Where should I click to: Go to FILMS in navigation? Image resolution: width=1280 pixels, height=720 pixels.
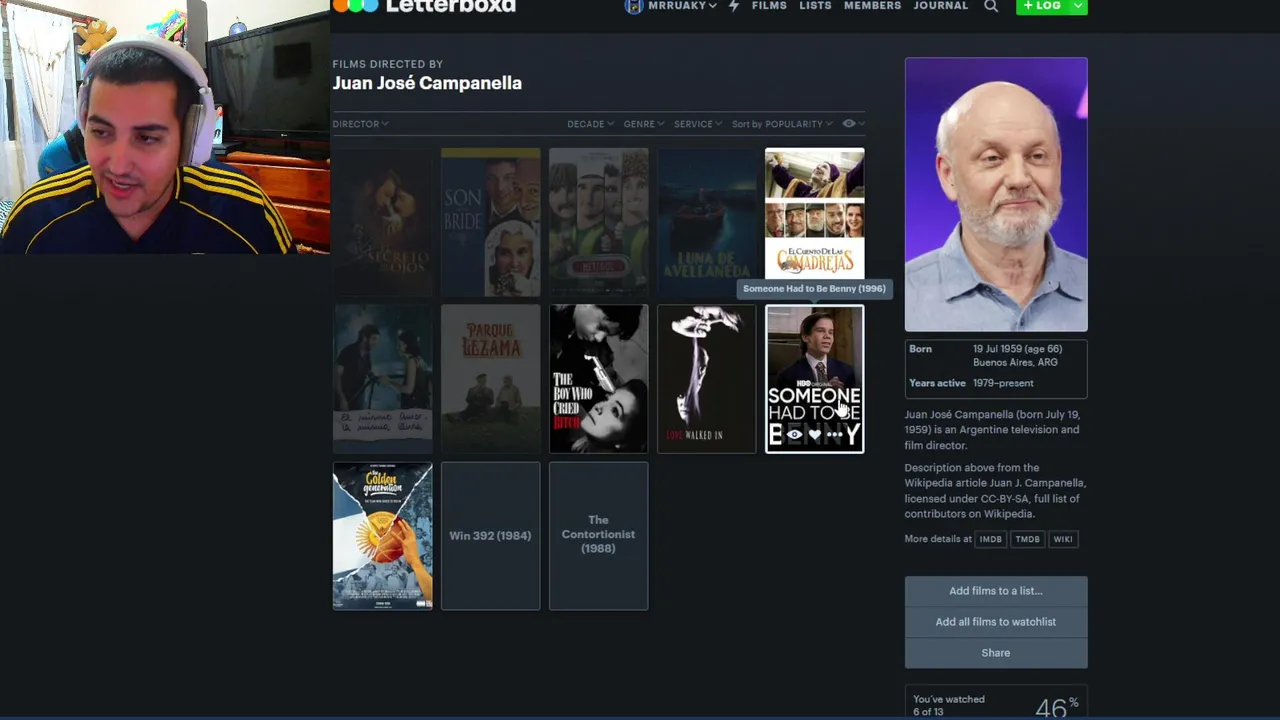coord(769,6)
